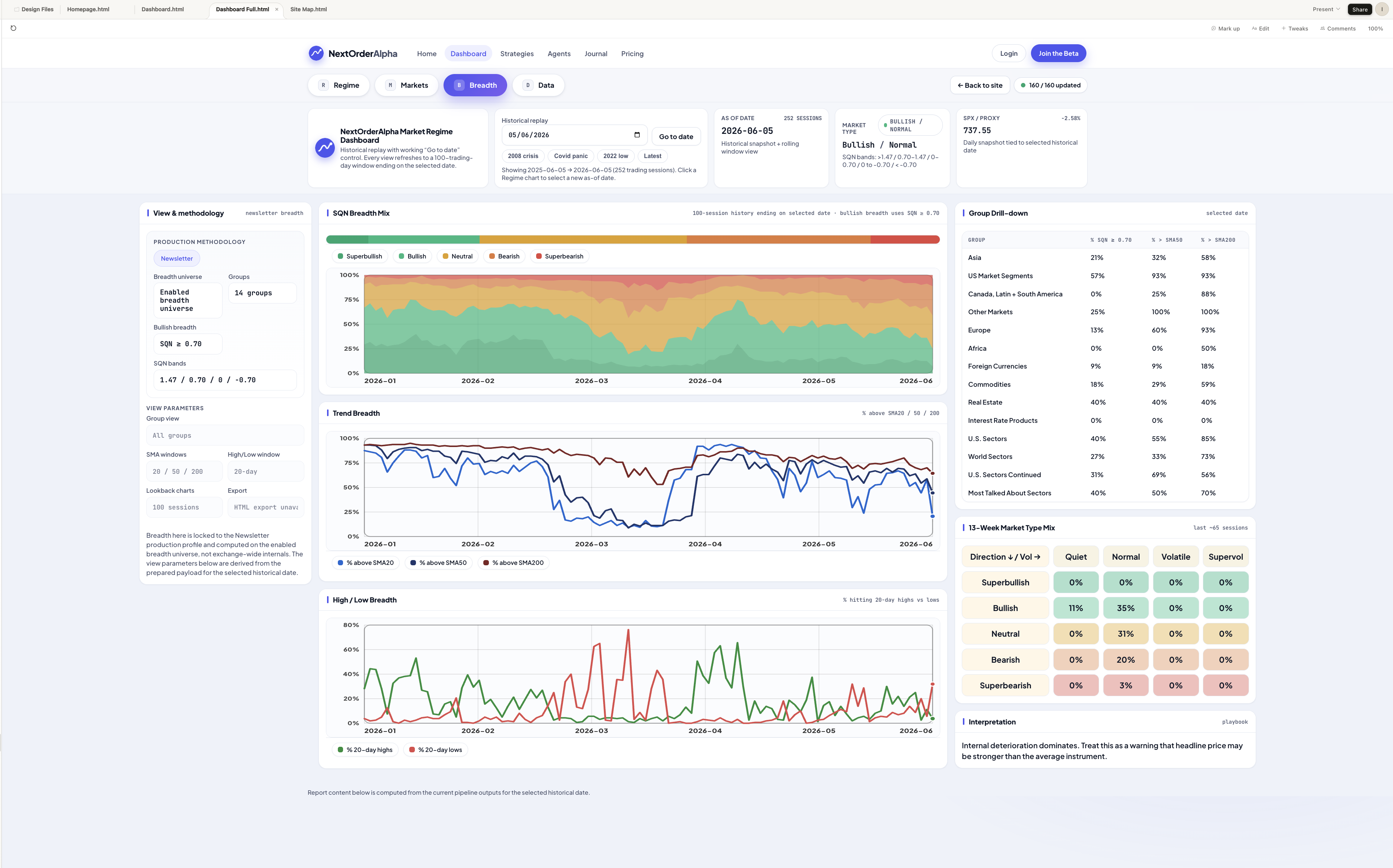Click the NextOrderAlpha logo in the navbar
This screenshot has width=1393, height=868.
(353, 54)
